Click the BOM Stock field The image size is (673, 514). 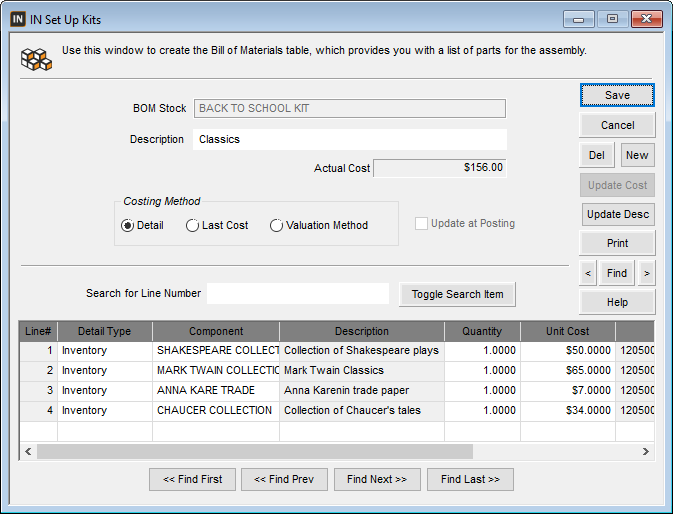tap(350, 109)
